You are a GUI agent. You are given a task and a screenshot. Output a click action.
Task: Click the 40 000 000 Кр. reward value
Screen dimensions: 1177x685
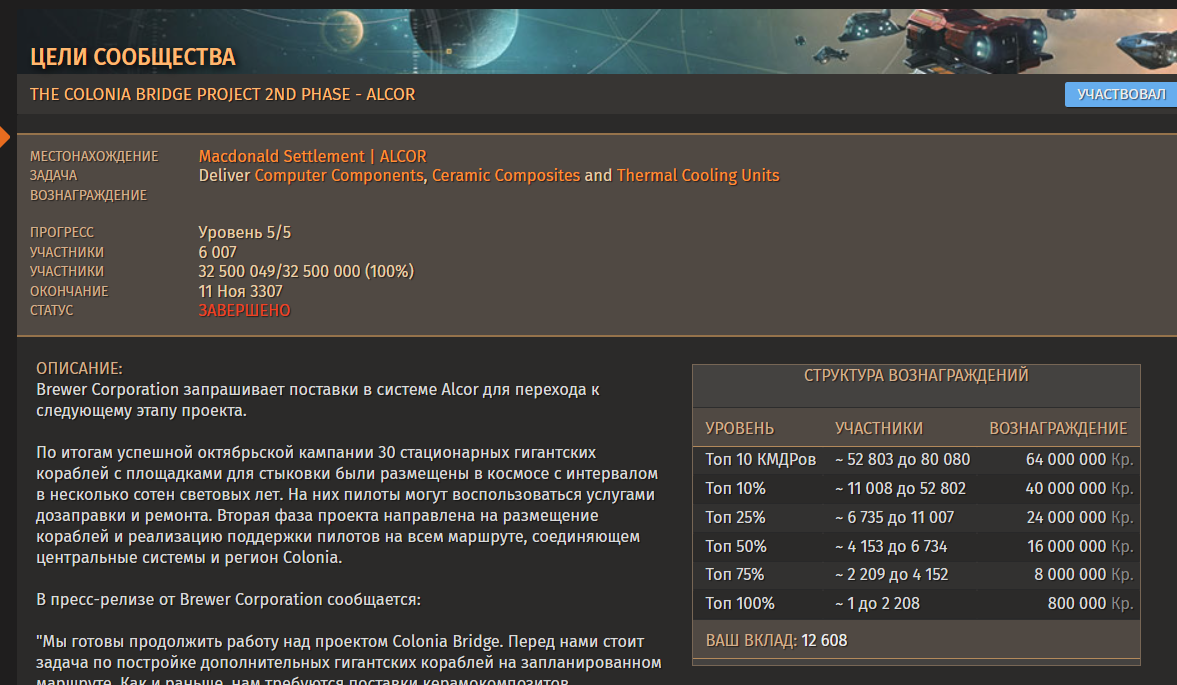[1079, 488]
